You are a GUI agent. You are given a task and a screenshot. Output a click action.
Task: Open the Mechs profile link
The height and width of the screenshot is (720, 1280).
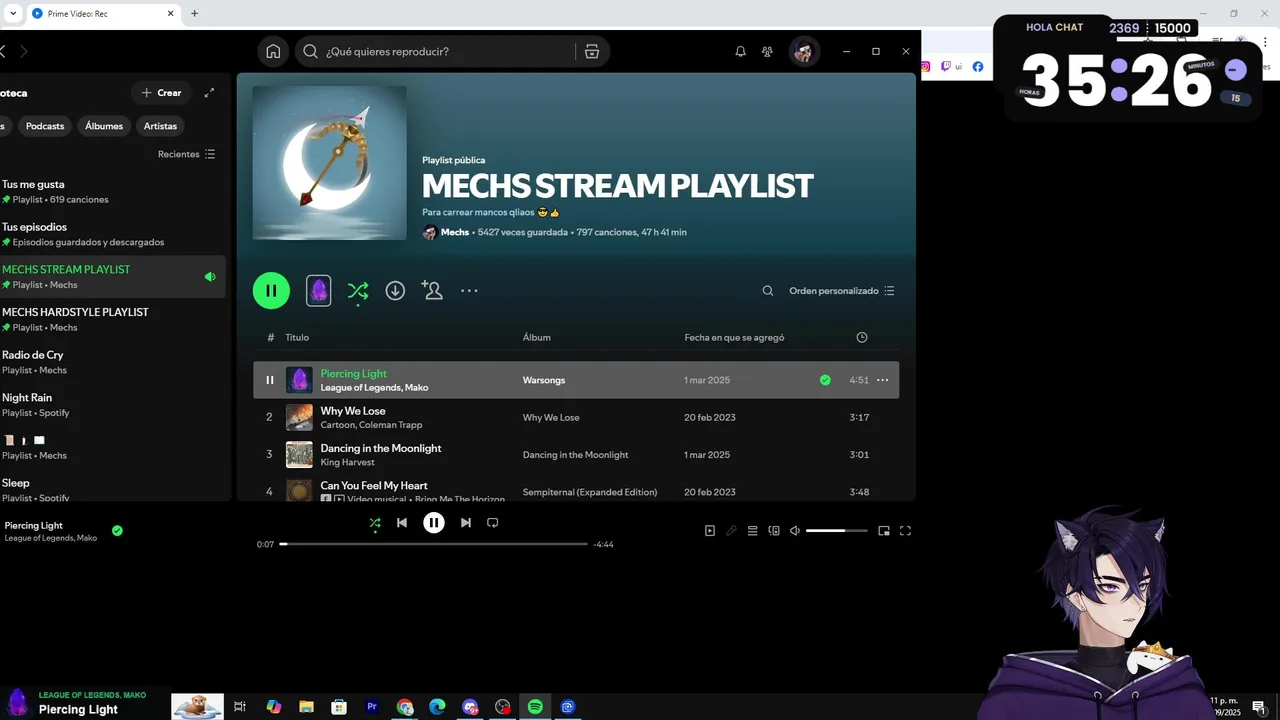455,232
